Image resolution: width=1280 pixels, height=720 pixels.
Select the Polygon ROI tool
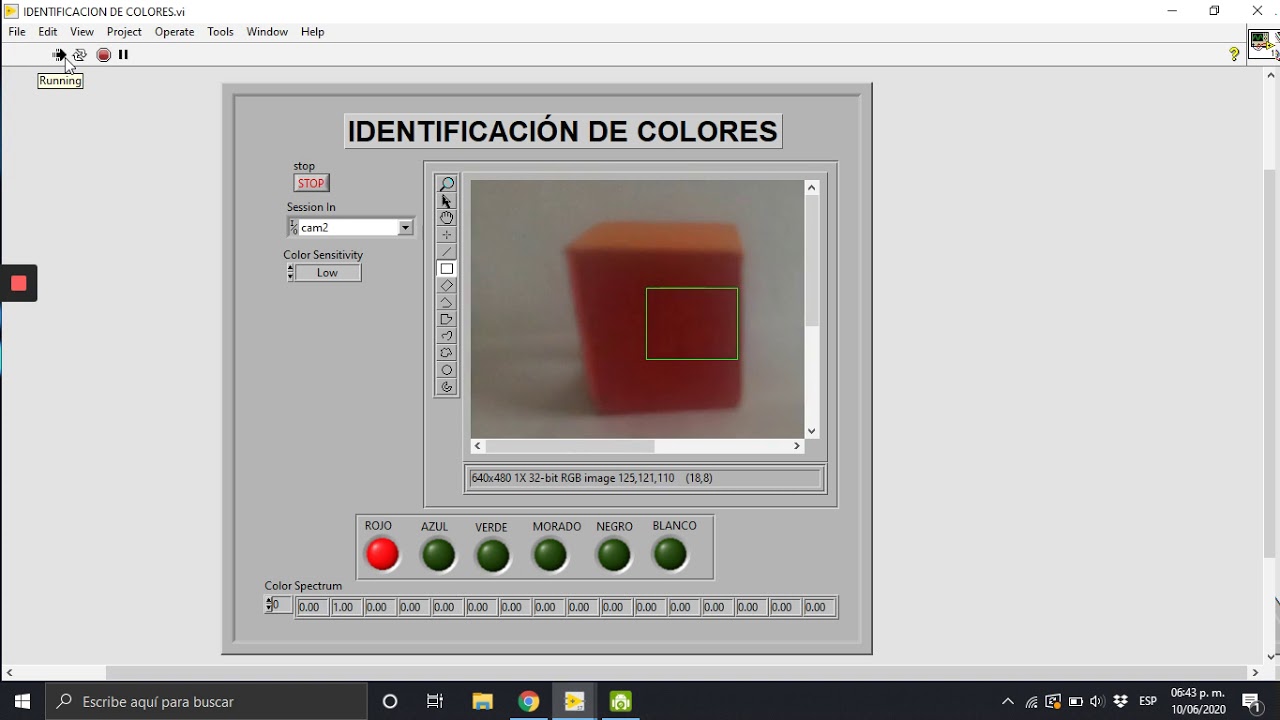point(447,320)
